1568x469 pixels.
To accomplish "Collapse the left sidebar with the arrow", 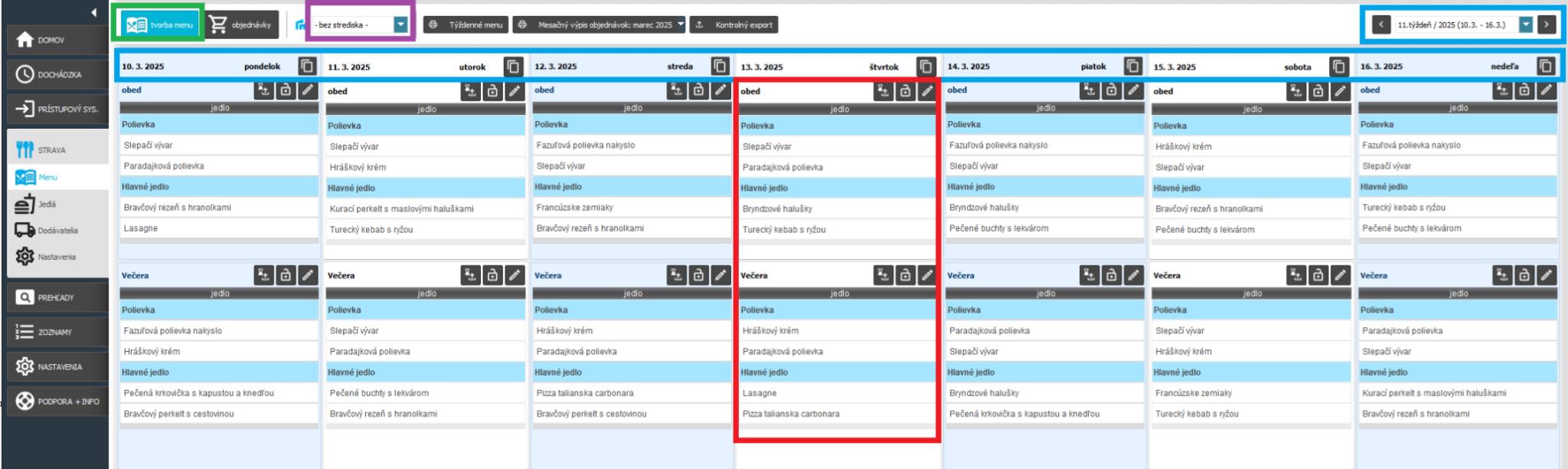I will (x=93, y=12).
